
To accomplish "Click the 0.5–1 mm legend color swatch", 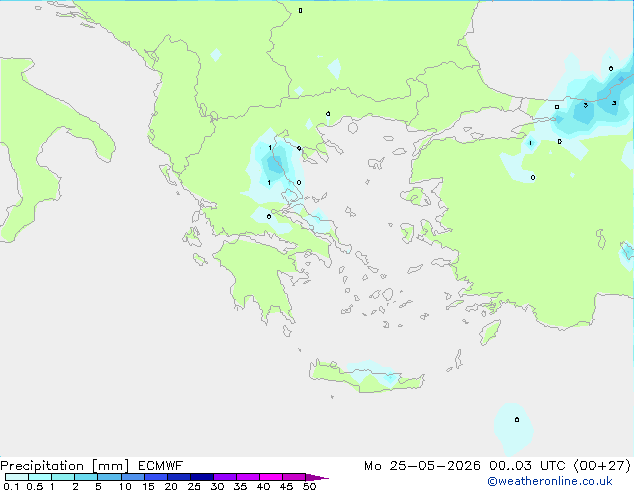I will pos(40,477).
